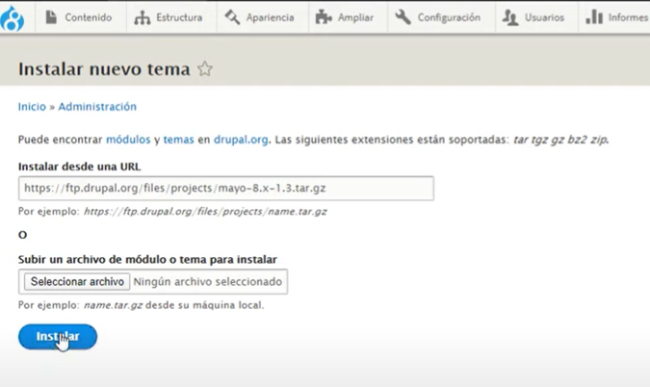Add page to shortcuts with star icon

click(205, 69)
